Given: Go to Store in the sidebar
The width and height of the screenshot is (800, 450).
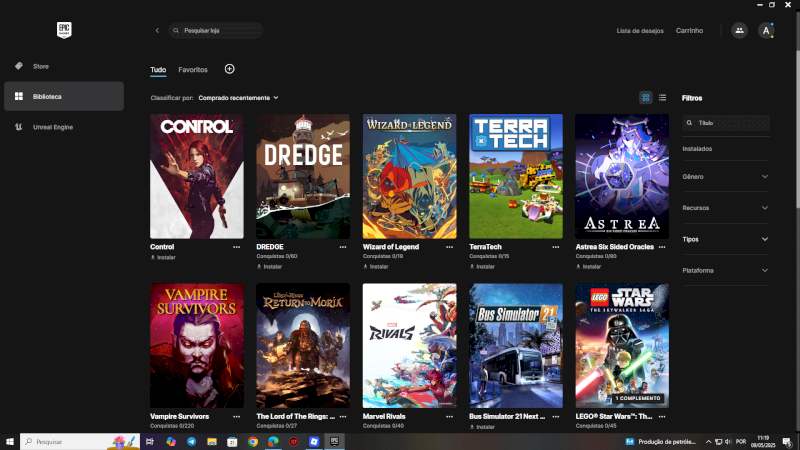Looking at the screenshot, I should 40,66.
